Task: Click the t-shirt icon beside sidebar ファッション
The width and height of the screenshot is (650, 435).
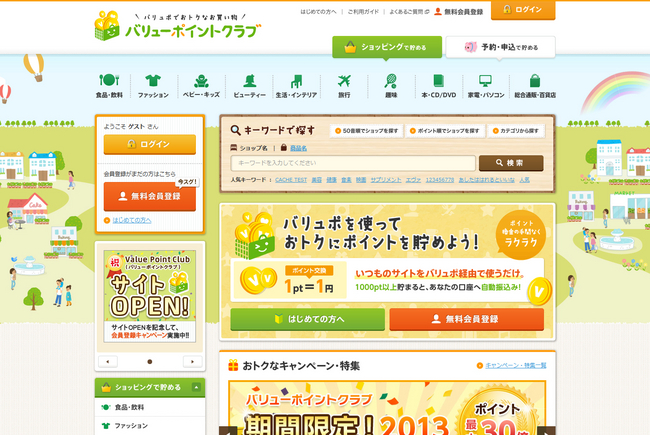Action: (106, 425)
